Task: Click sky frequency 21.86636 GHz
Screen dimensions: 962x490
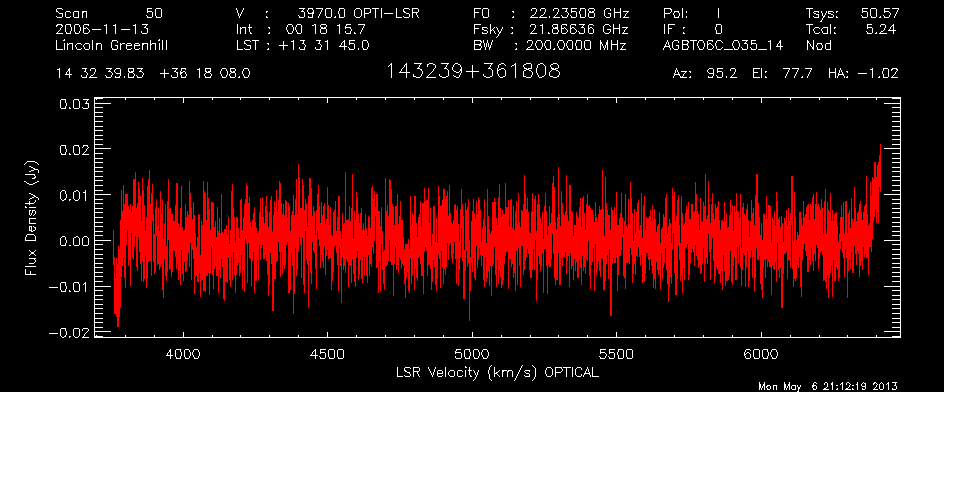Action: 579,29
